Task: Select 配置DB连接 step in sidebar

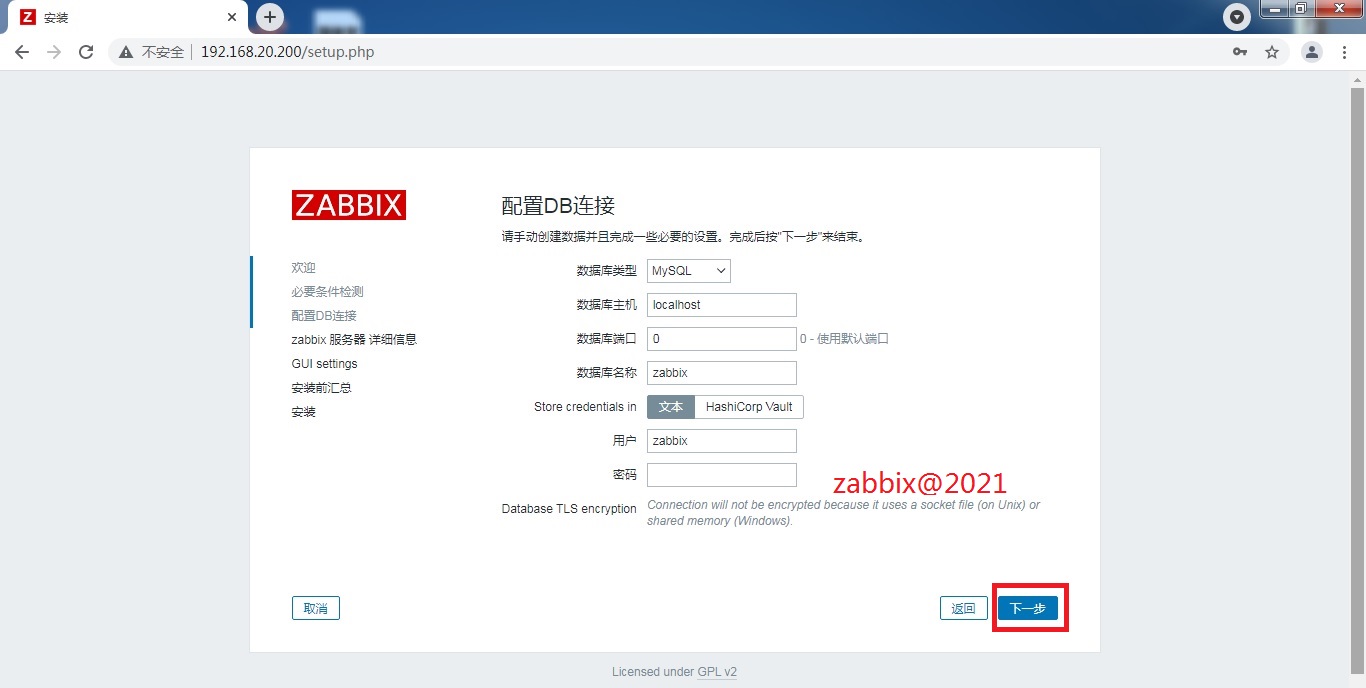Action: (x=324, y=316)
